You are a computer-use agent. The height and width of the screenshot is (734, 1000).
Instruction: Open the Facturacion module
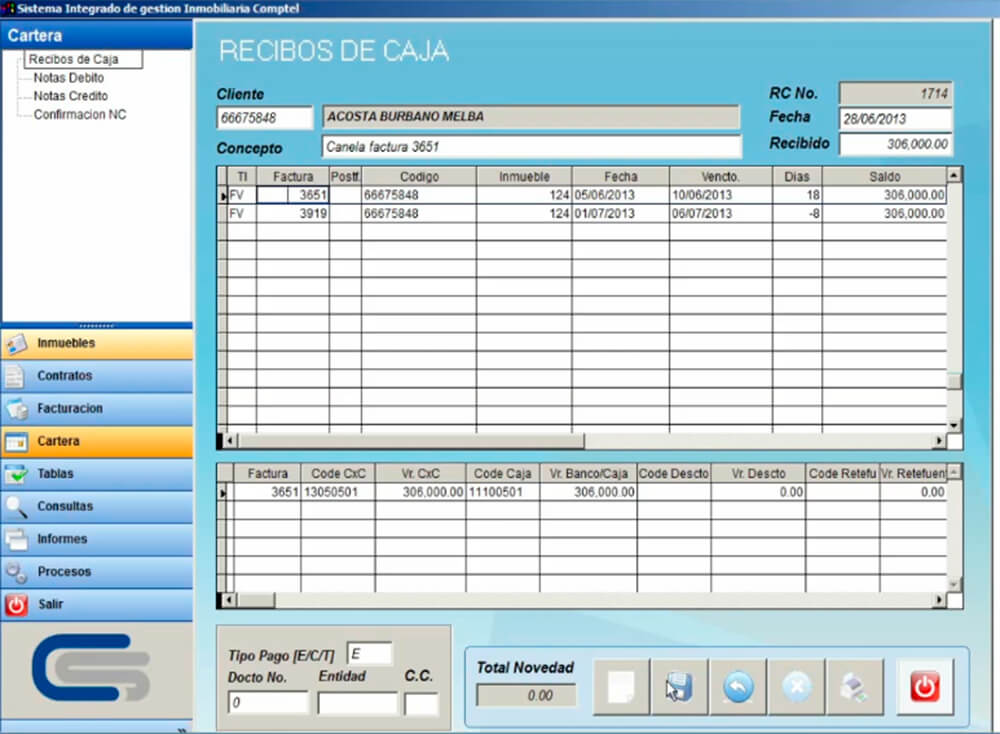point(97,408)
